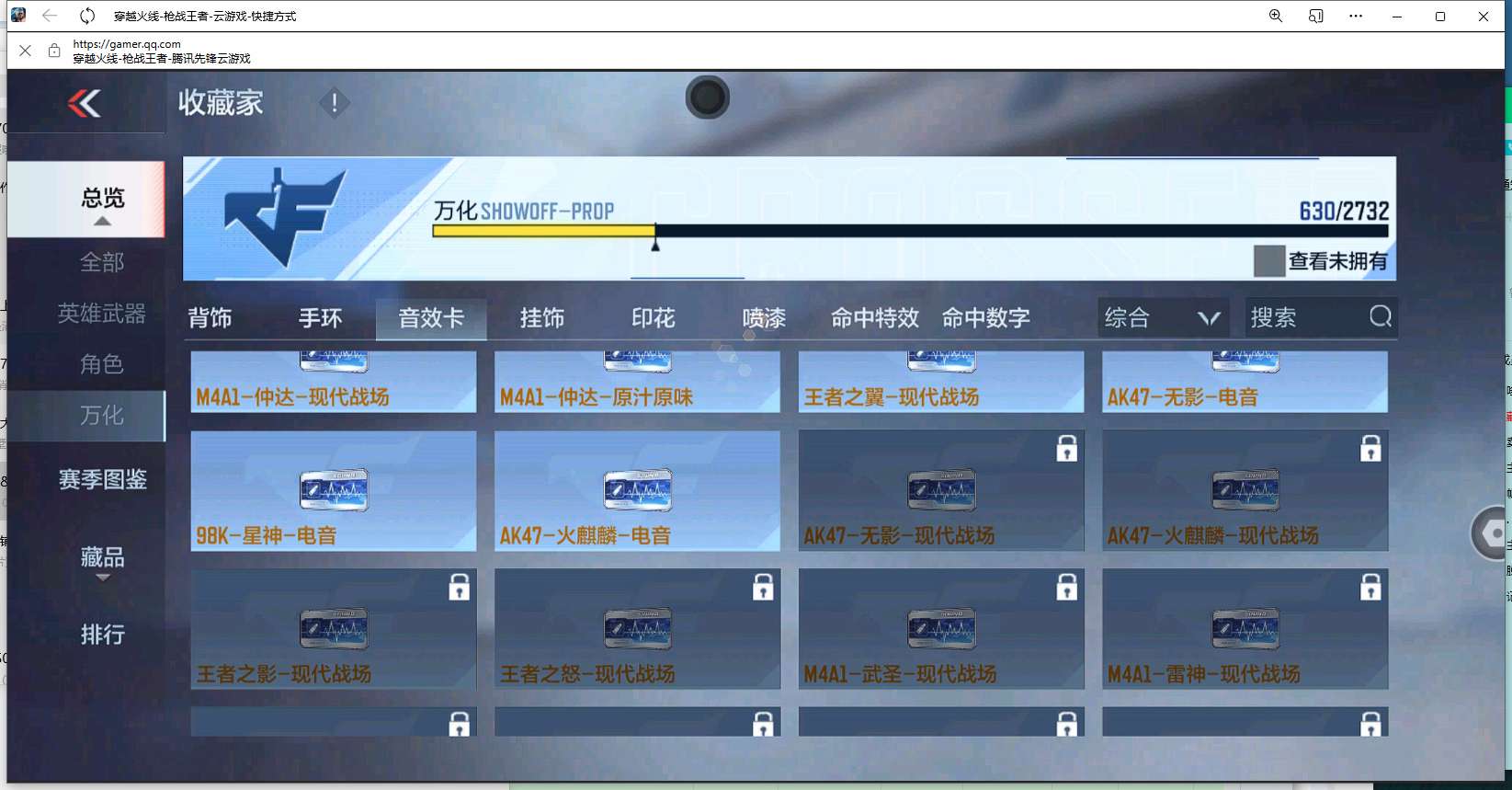Click the sound card icon on 王者之影-现代战场
1512x790 pixels.
(334, 629)
